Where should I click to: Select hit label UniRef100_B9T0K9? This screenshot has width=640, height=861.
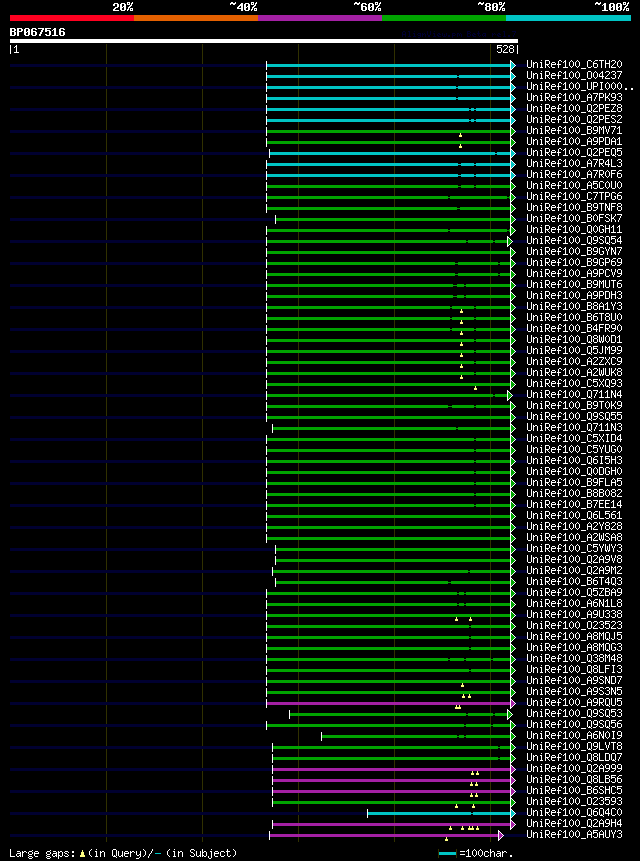(x=574, y=405)
